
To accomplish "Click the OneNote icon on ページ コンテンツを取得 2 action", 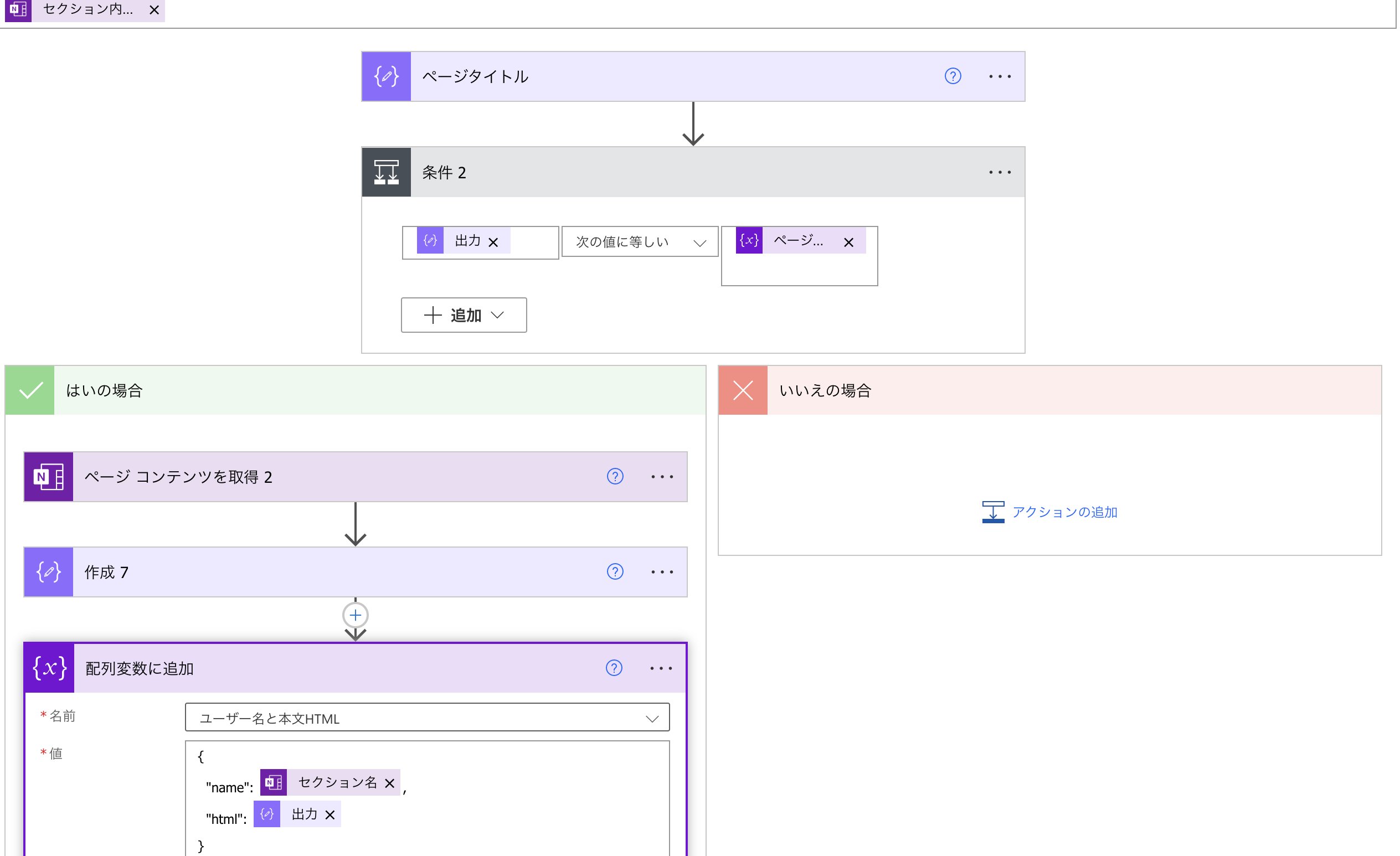I will pos(48,477).
